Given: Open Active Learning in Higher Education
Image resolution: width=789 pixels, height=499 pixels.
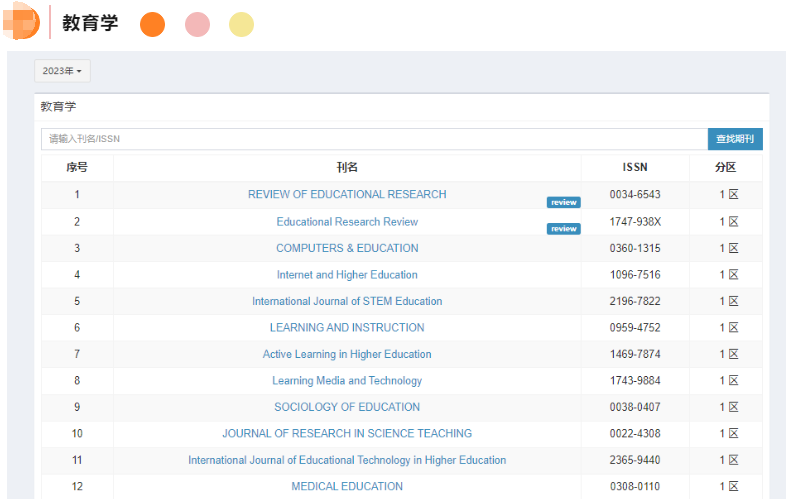Looking at the screenshot, I should point(347,354).
